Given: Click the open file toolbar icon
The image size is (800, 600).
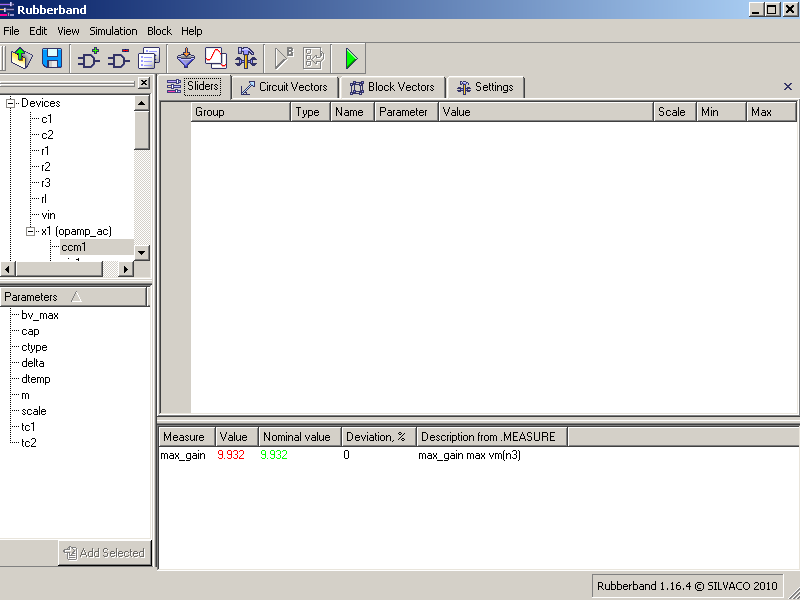Looking at the screenshot, I should pos(22,58).
